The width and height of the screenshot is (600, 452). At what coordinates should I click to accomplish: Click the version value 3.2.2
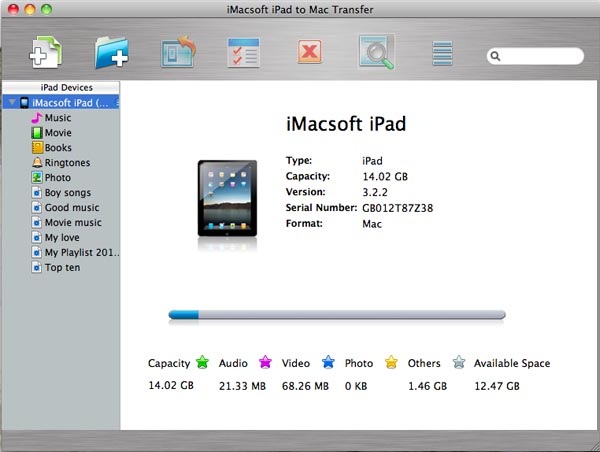[x=375, y=192]
